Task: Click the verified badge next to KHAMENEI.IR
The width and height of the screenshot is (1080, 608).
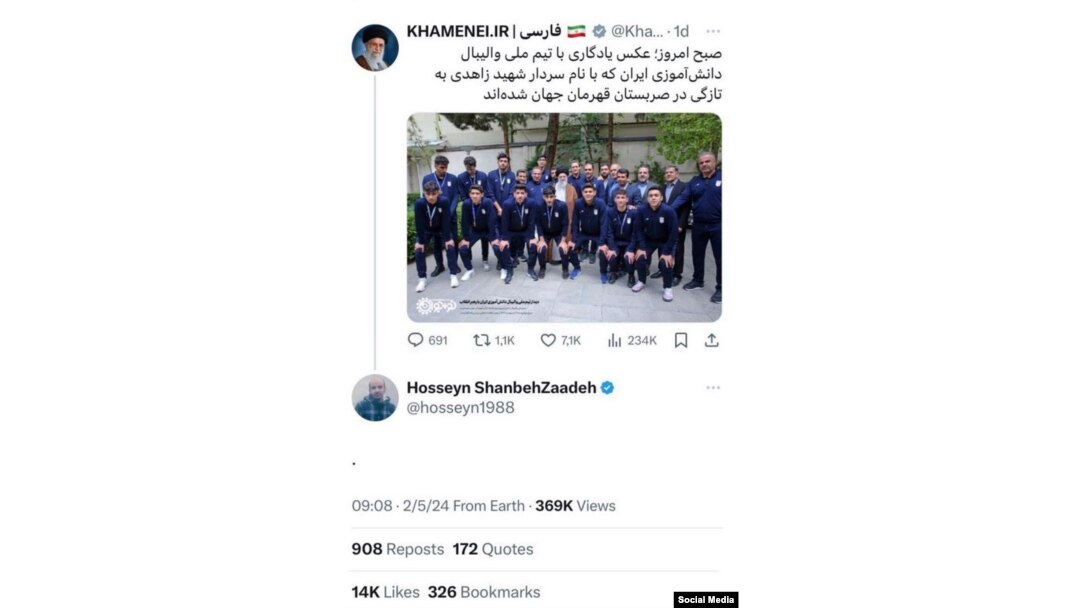Action: (599, 31)
